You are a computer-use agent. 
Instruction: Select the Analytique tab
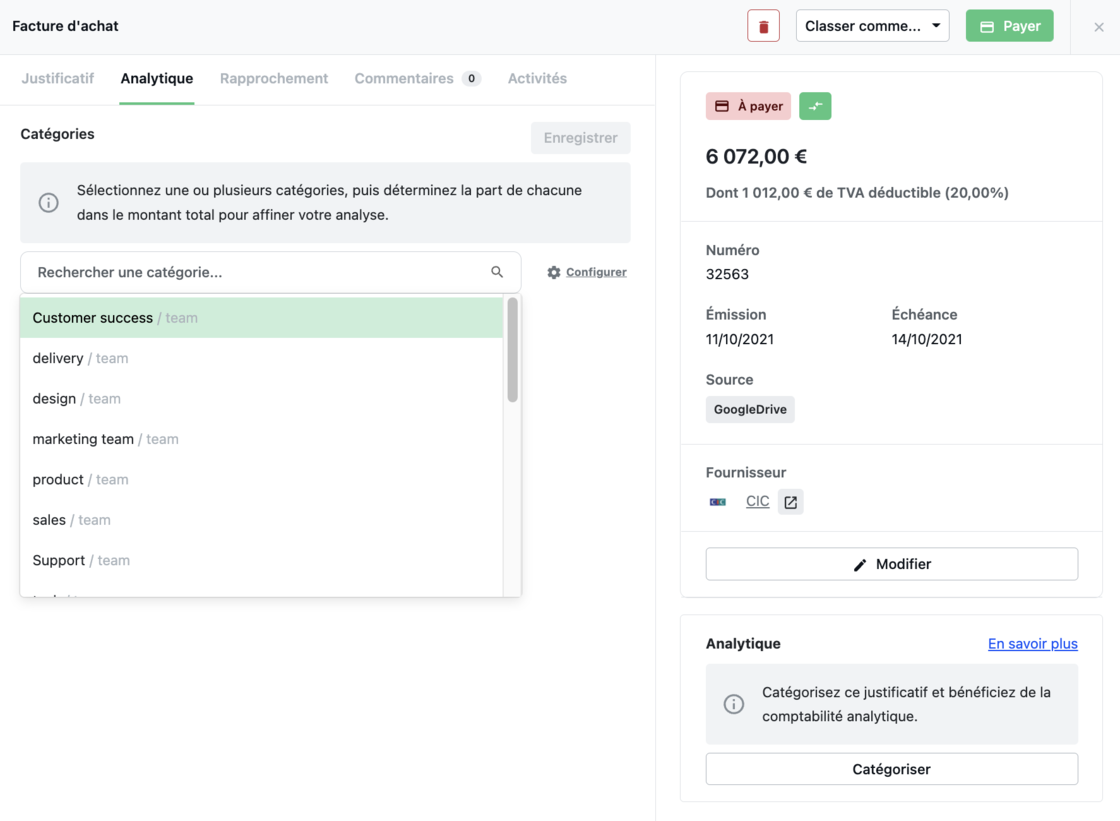coord(156,79)
